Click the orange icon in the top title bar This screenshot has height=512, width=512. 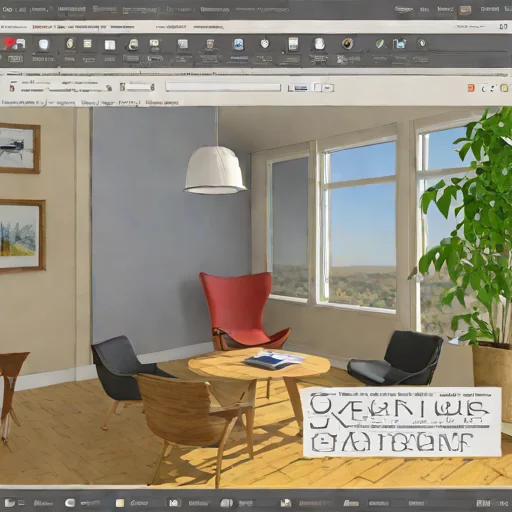[465, 9]
